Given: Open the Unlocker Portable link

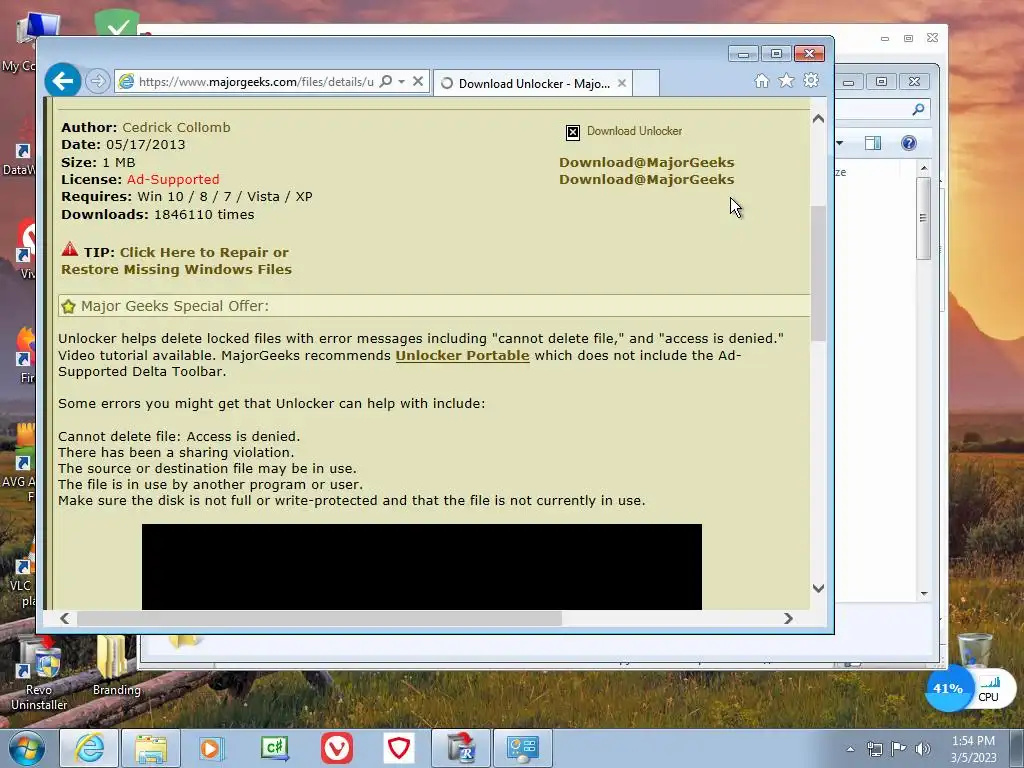Looking at the screenshot, I should (x=462, y=355).
